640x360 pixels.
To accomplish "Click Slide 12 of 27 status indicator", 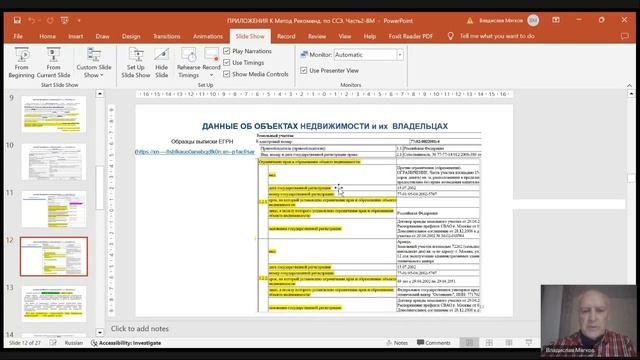I will 25,343.
